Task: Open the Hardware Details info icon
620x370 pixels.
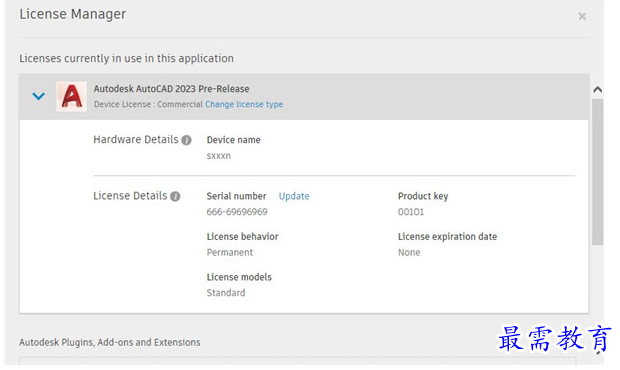Action: pyautogui.click(x=186, y=140)
